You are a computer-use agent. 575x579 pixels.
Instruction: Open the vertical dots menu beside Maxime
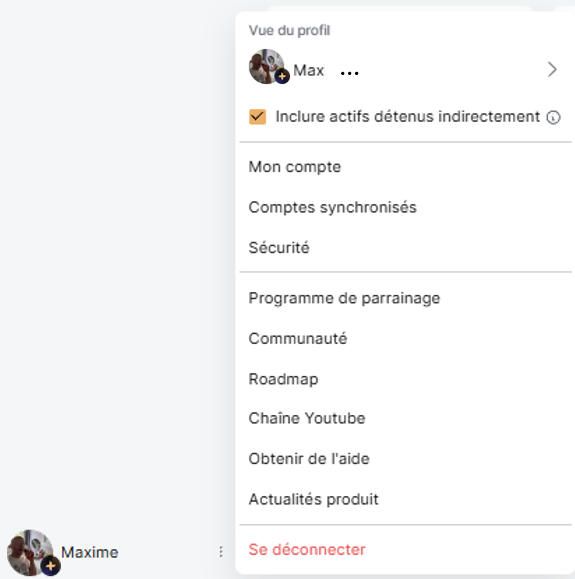(x=221, y=552)
